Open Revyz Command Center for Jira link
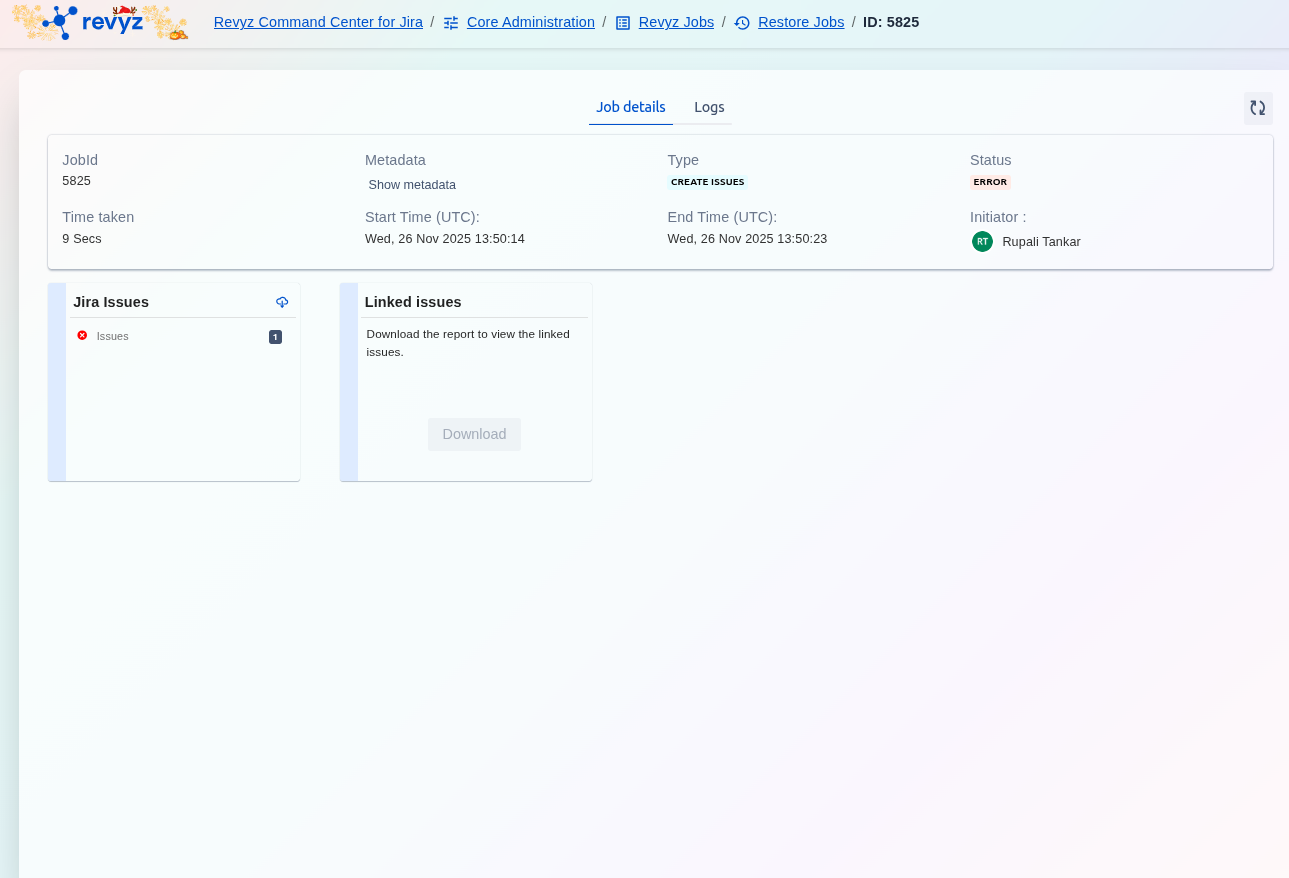Screen dimensions: 1289x878 click(x=318, y=22)
